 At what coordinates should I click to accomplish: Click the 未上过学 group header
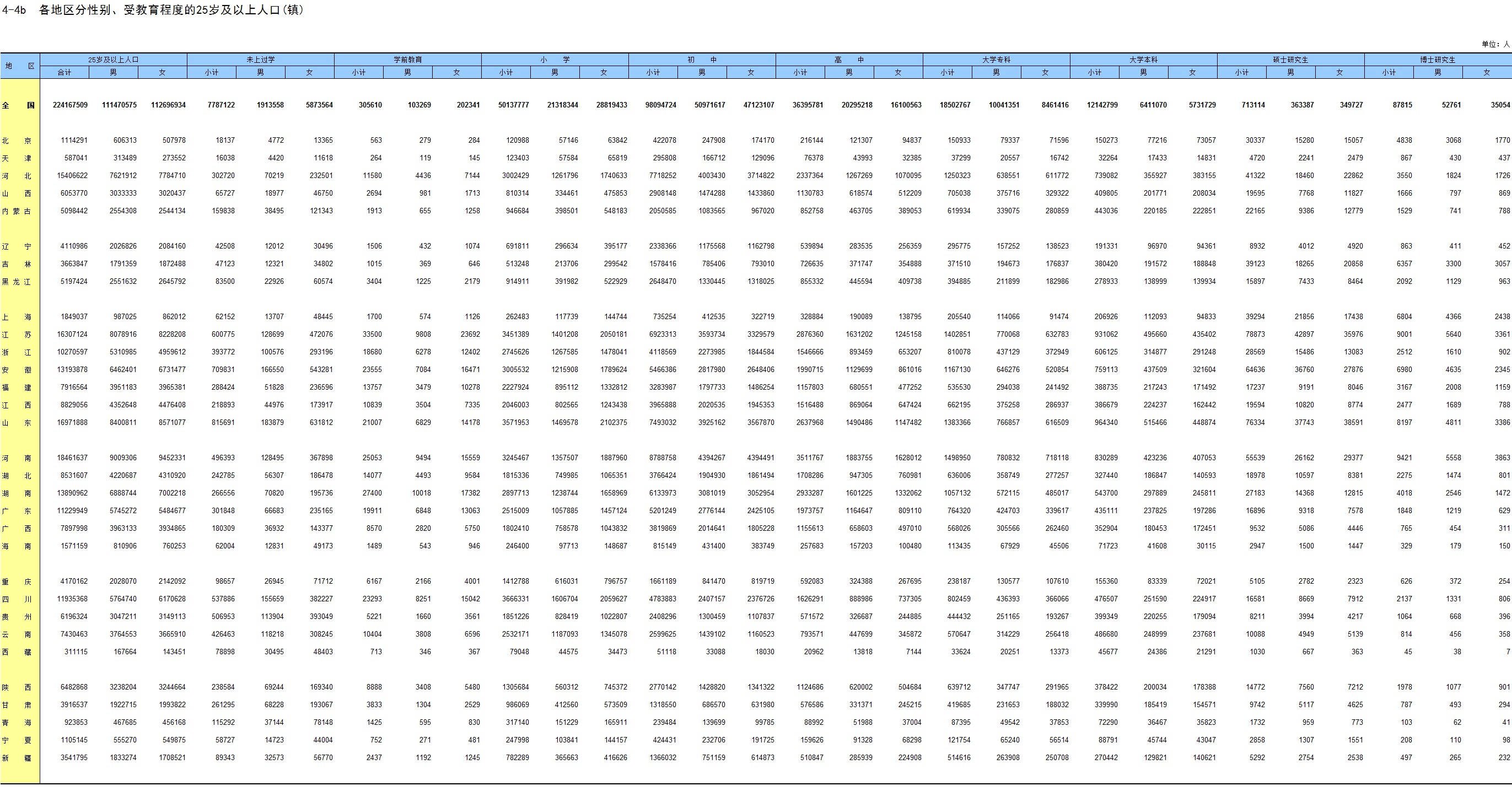pyautogui.click(x=261, y=60)
